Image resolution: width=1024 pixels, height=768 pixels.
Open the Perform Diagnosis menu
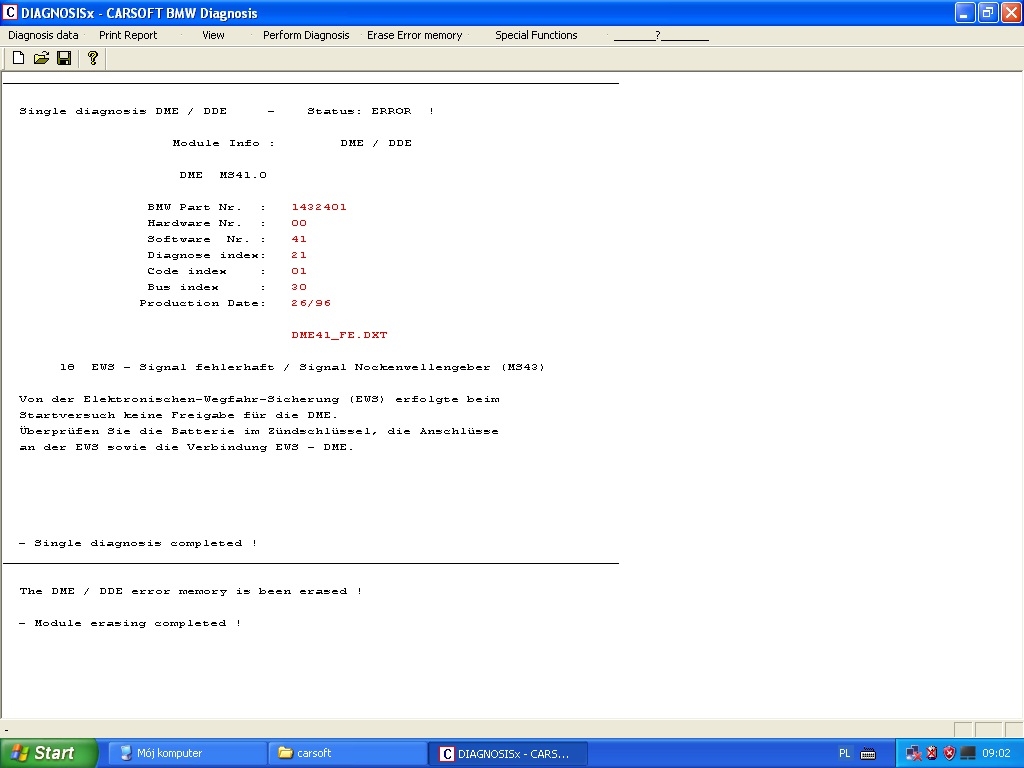pos(306,35)
